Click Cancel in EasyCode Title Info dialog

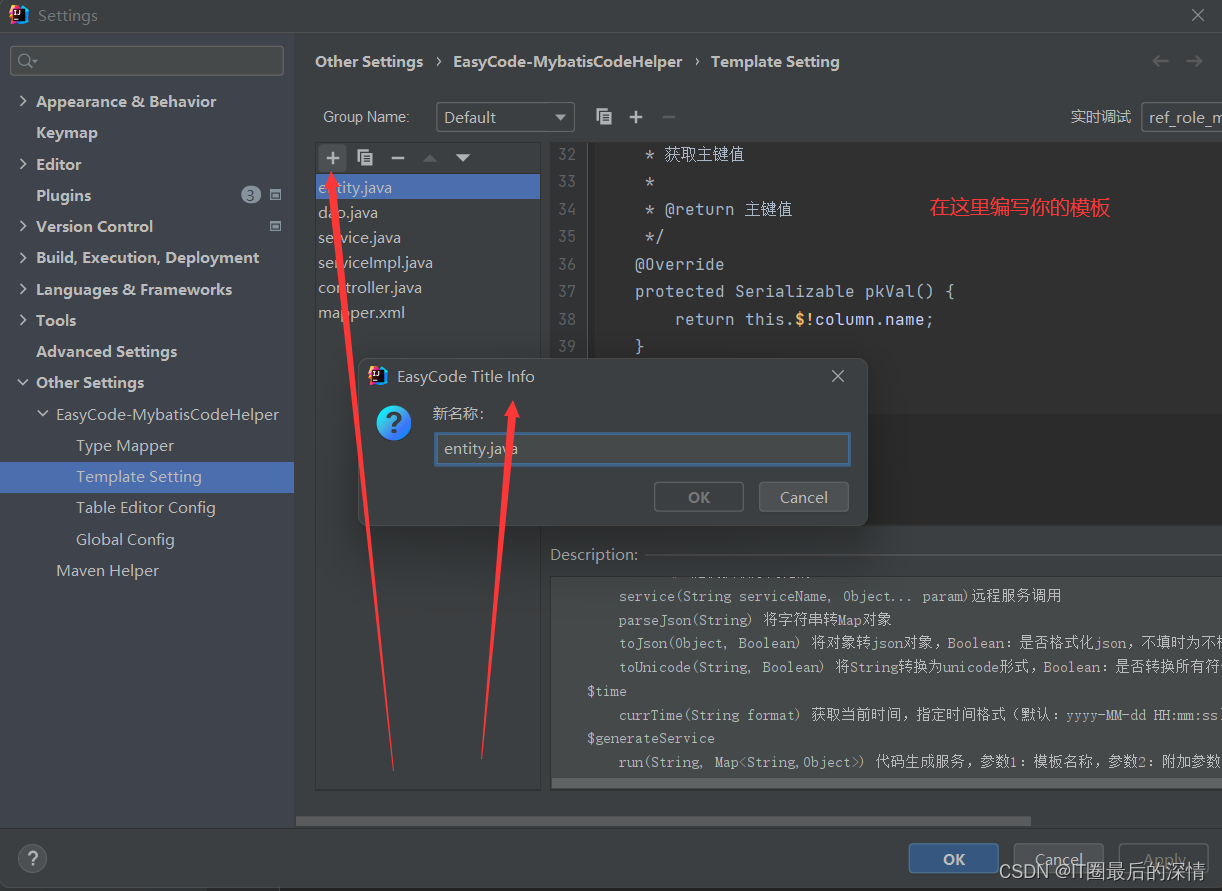(804, 497)
